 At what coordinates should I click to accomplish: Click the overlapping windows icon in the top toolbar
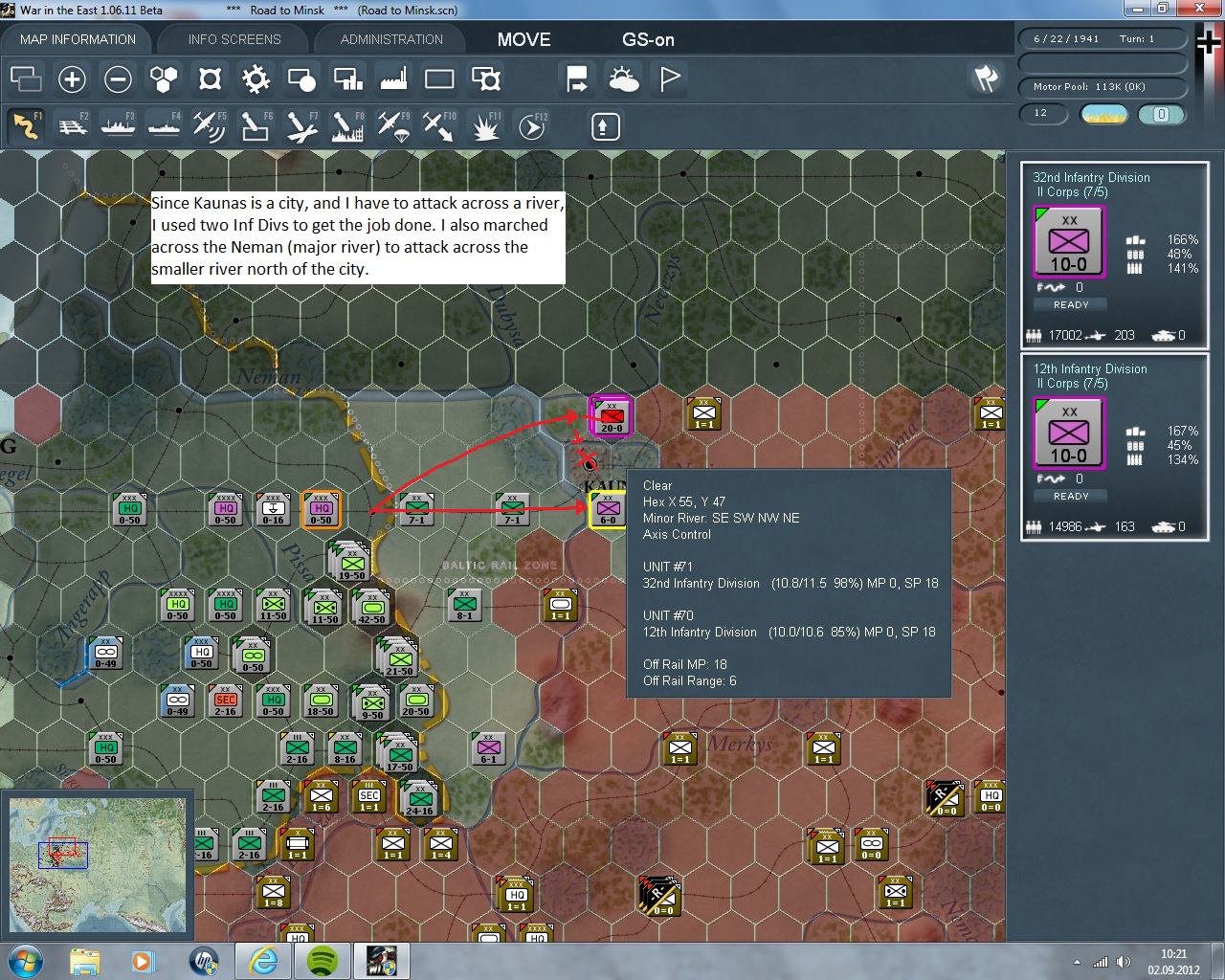point(26,78)
